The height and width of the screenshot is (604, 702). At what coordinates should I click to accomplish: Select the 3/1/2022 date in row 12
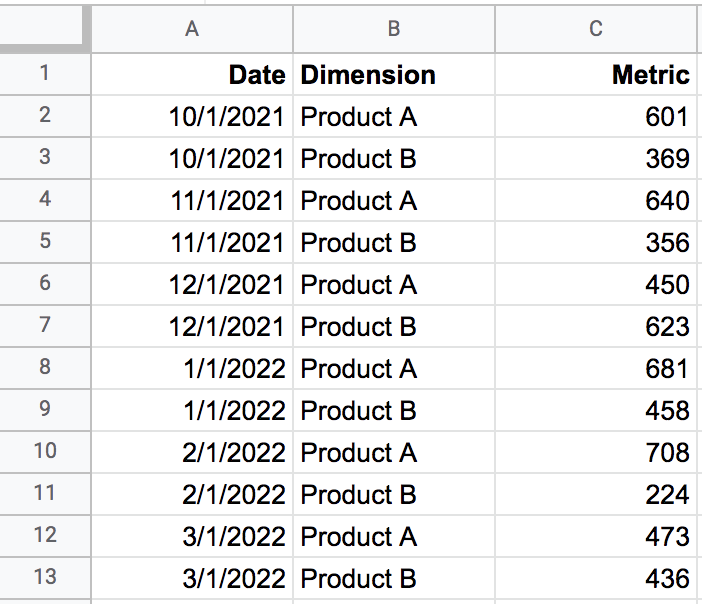coord(192,537)
